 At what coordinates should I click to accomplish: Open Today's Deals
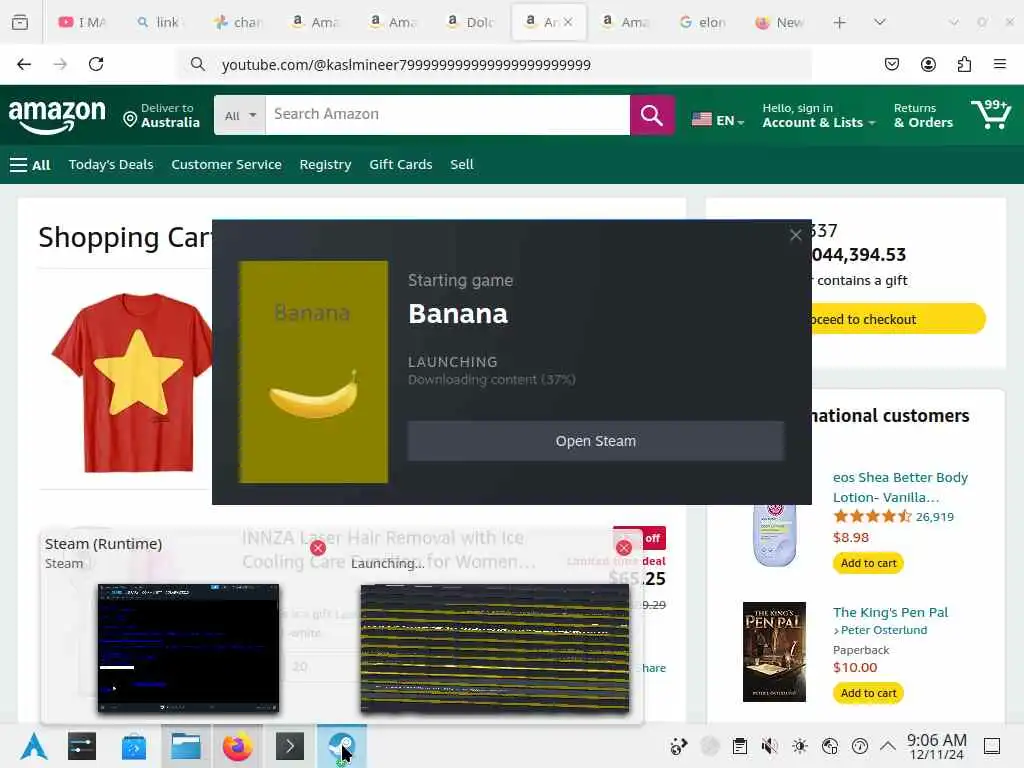pos(111,165)
